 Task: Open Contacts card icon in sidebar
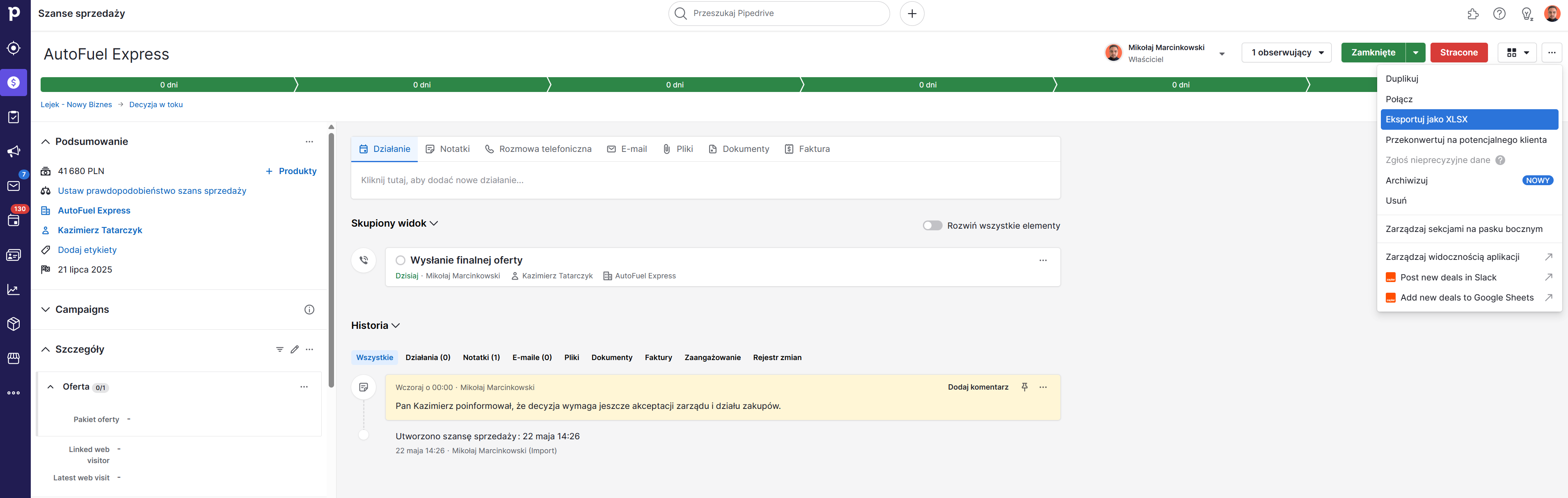[x=14, y=255]
